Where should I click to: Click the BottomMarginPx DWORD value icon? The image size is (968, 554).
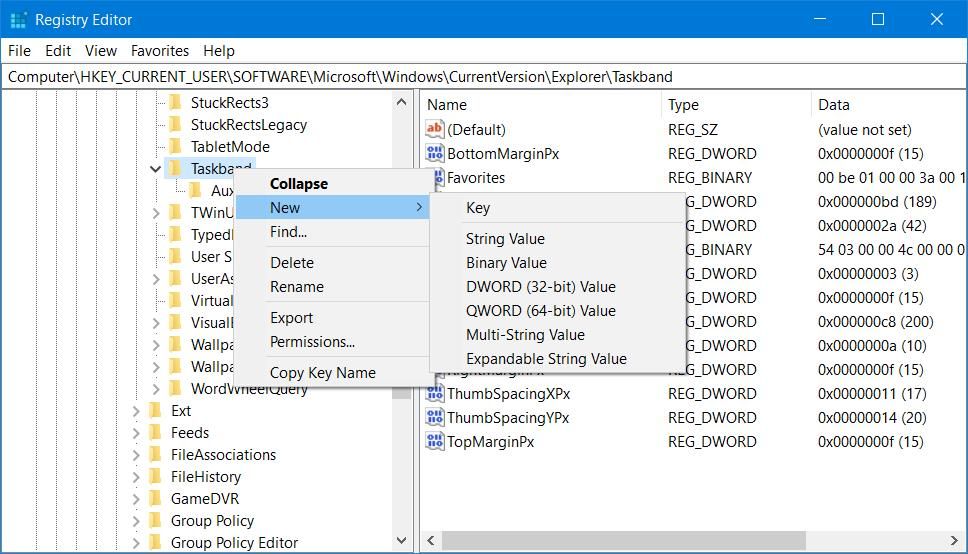(434, 153)
